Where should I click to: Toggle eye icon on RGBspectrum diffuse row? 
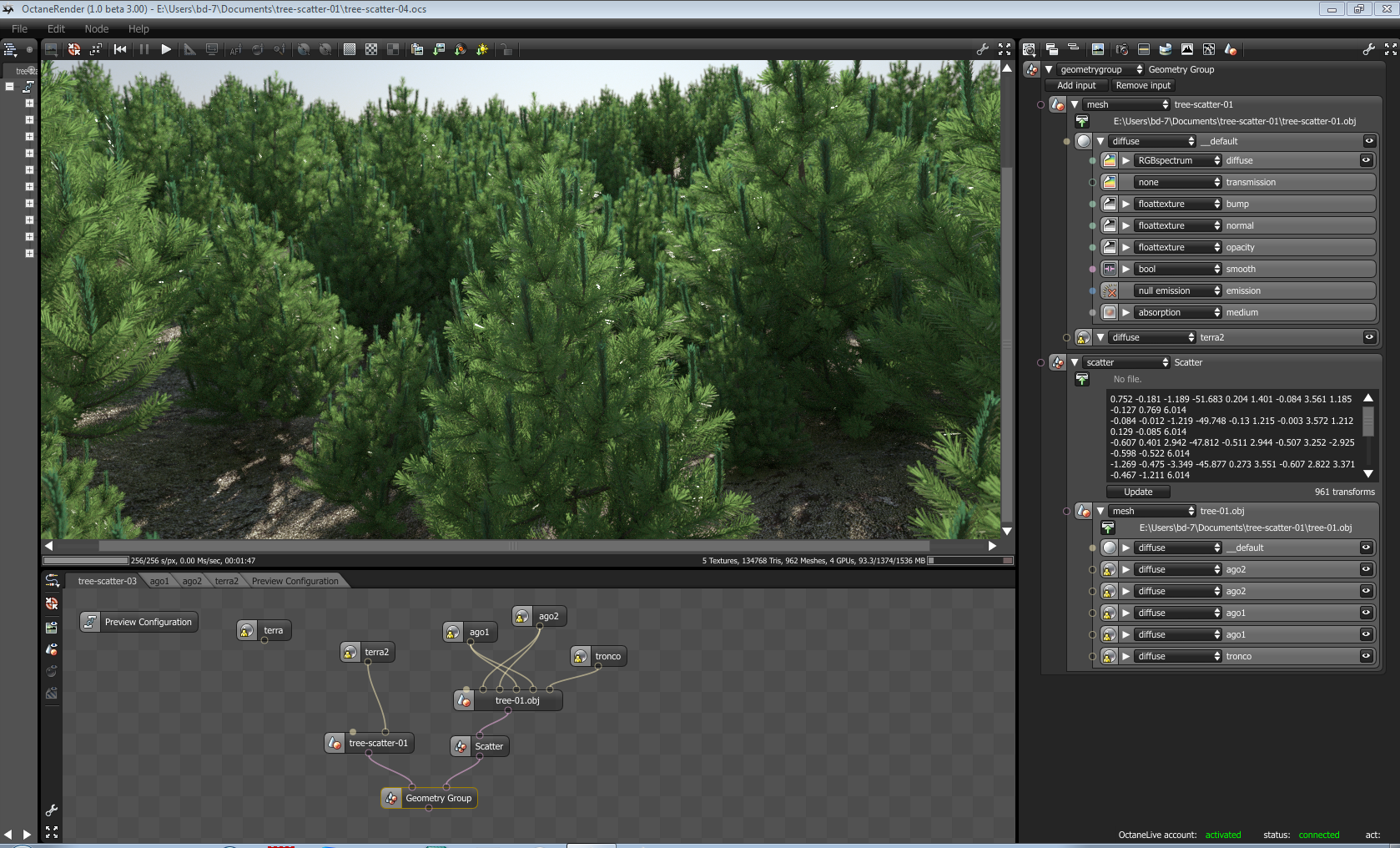(1366, 160)
